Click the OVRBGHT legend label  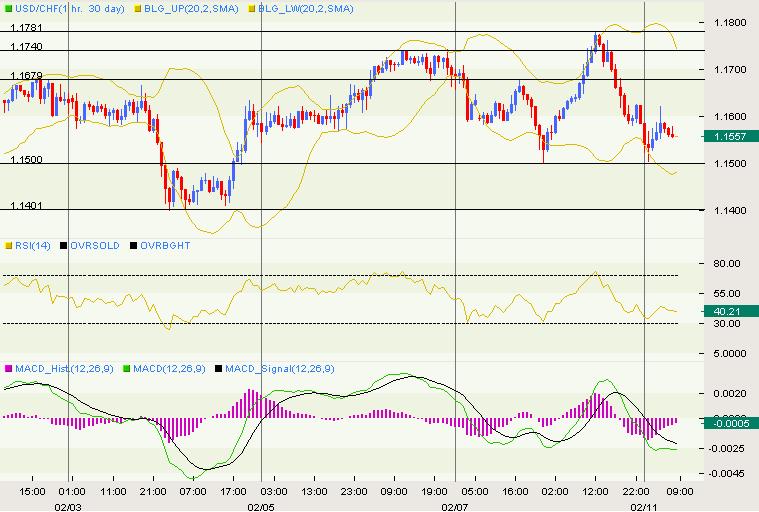(165, 245)
